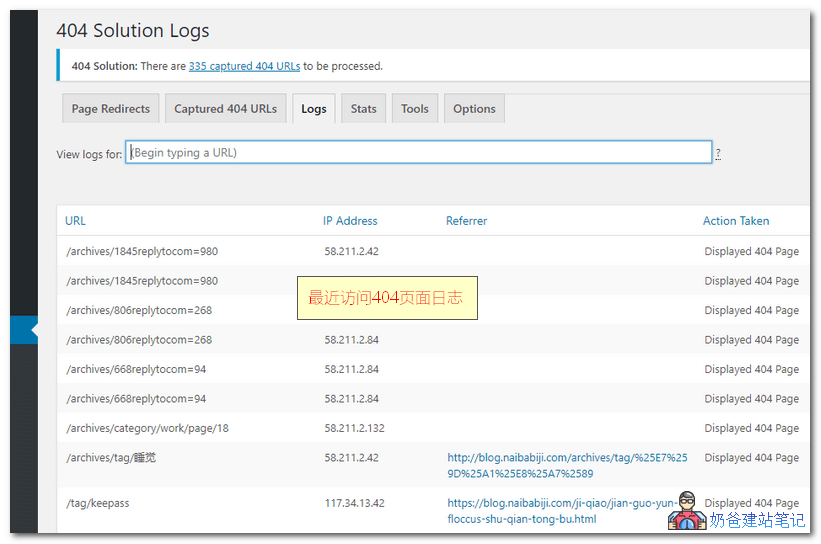Click the question mark help link

(718, 154)
